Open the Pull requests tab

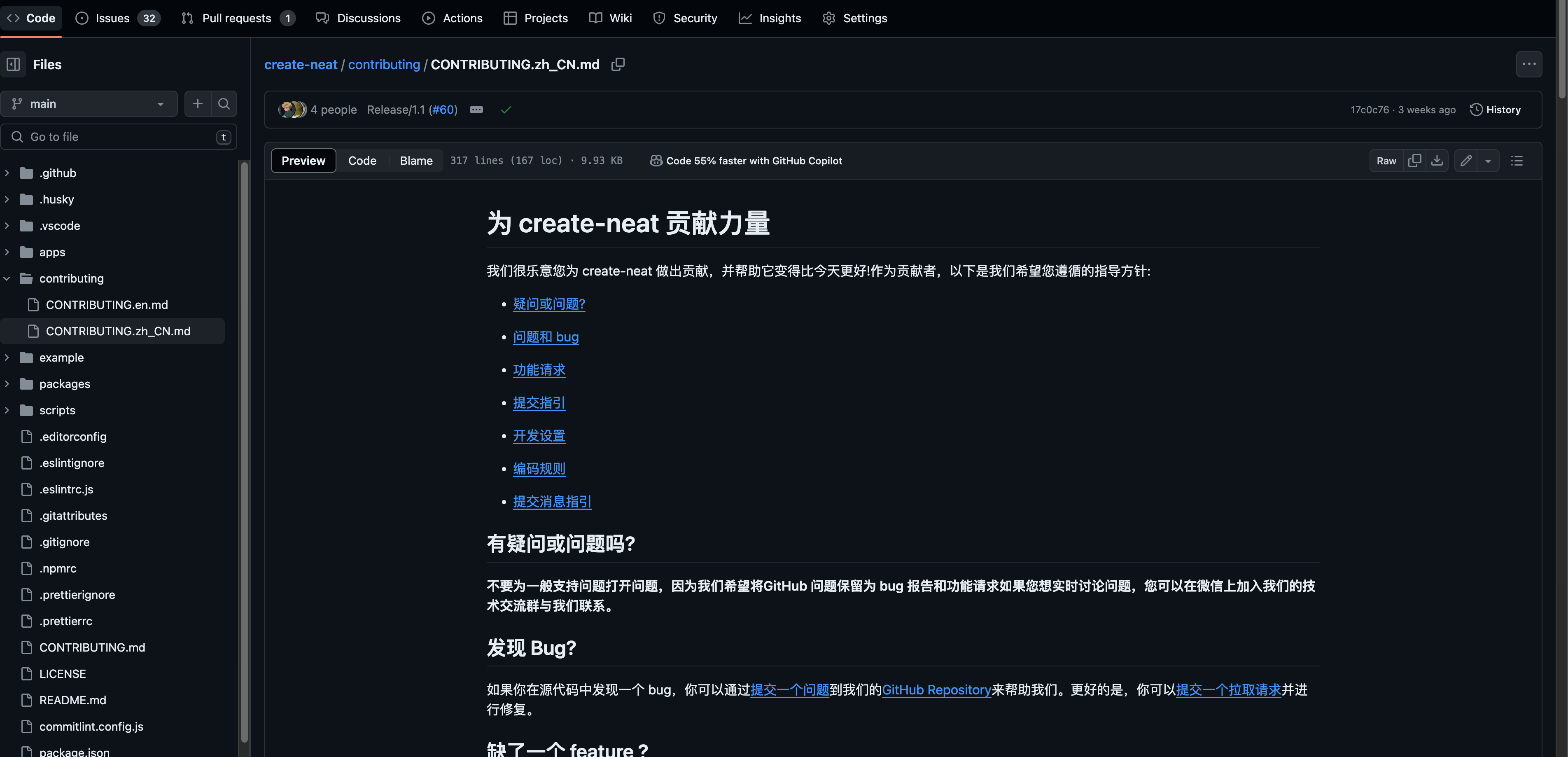pos(236,18)
